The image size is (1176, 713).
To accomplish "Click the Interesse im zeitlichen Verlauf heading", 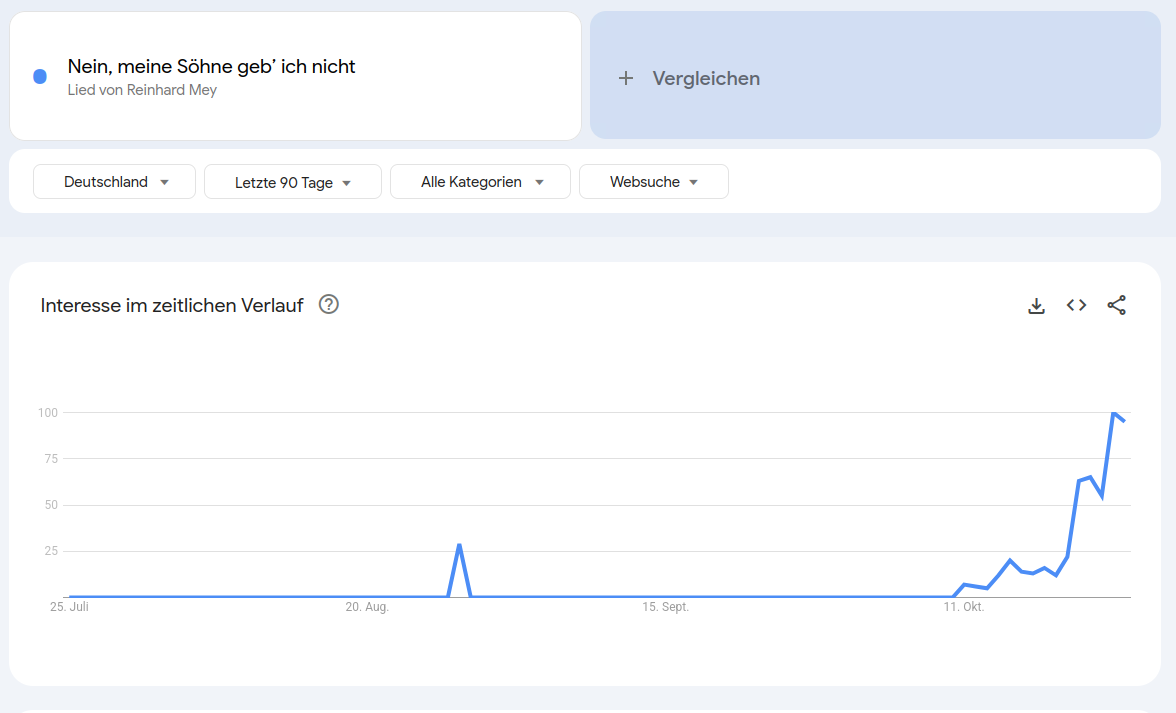I will (172, 306).
